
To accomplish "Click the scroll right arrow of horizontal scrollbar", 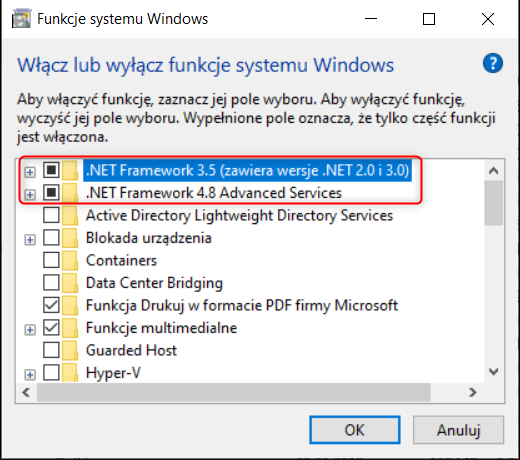I will coord(473,392).
